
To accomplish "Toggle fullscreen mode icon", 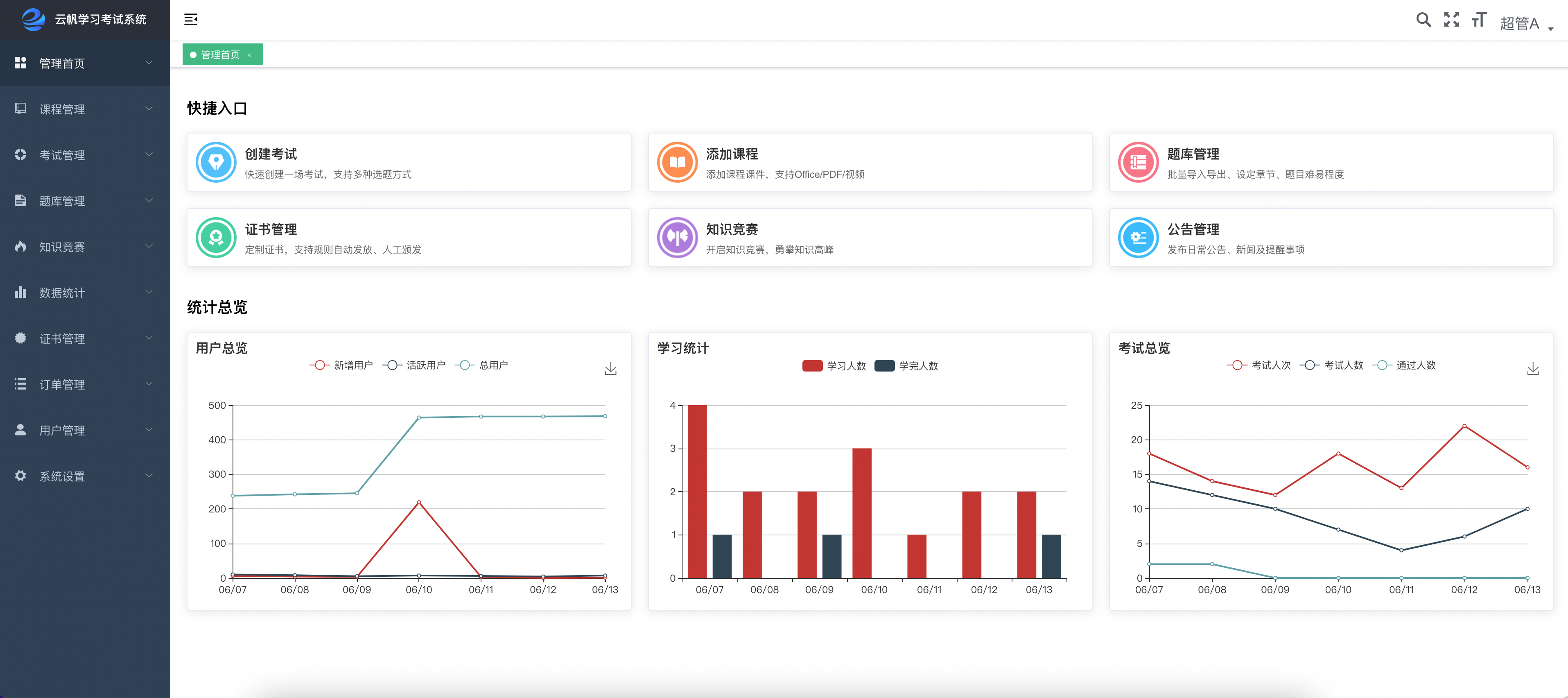I will [x=1451, y=20].
